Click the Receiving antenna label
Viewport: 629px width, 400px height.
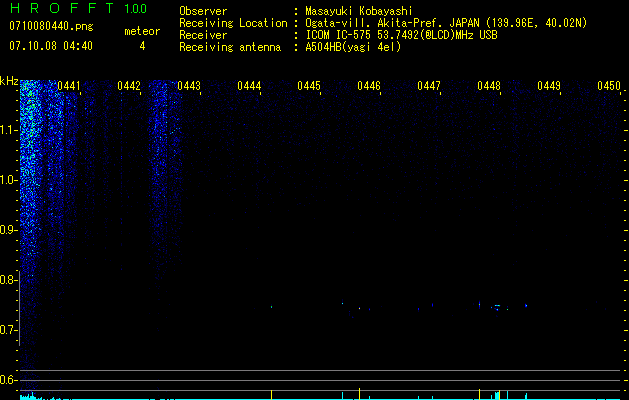[x=230, y=47]
